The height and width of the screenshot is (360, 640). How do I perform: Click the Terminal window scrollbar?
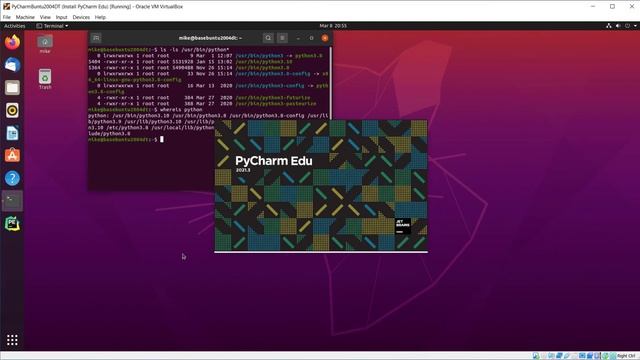331,83
